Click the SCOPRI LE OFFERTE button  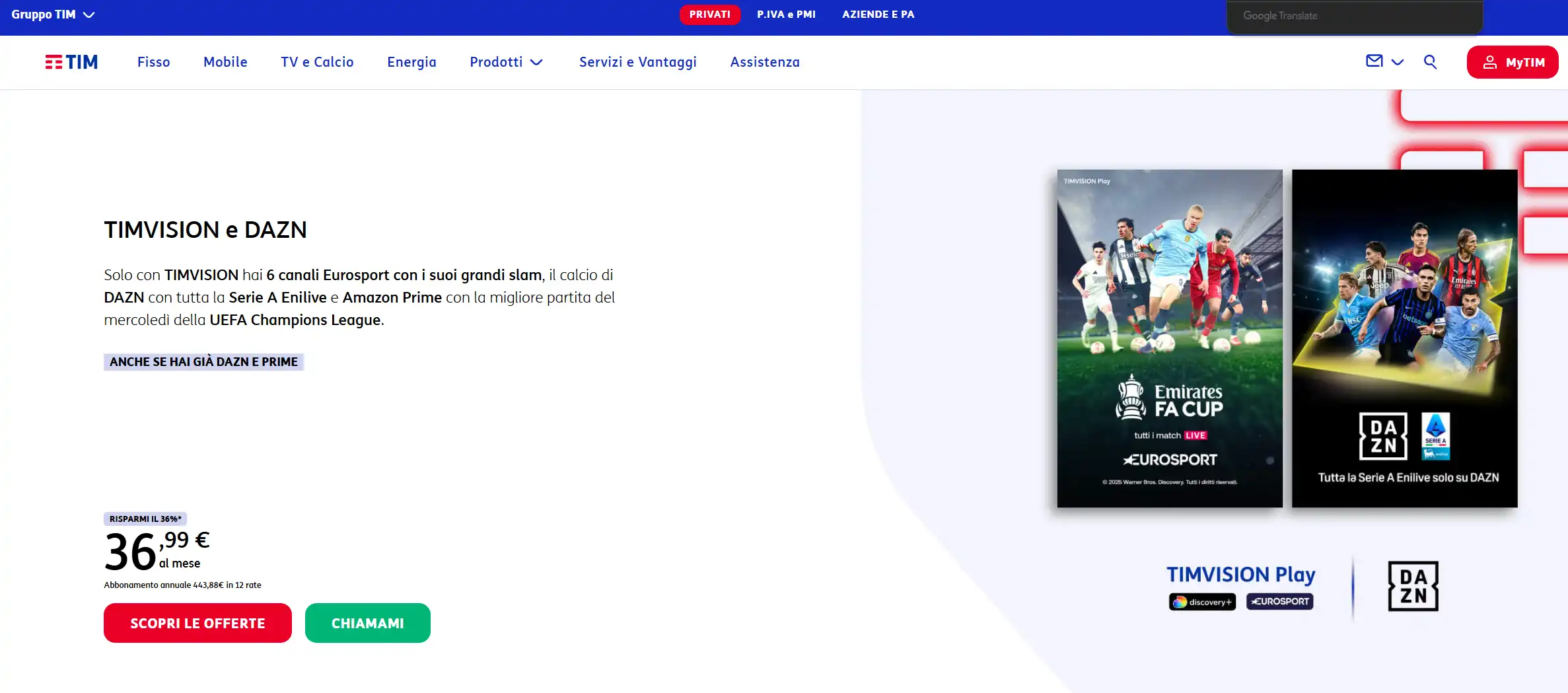(x=197, y=623)
